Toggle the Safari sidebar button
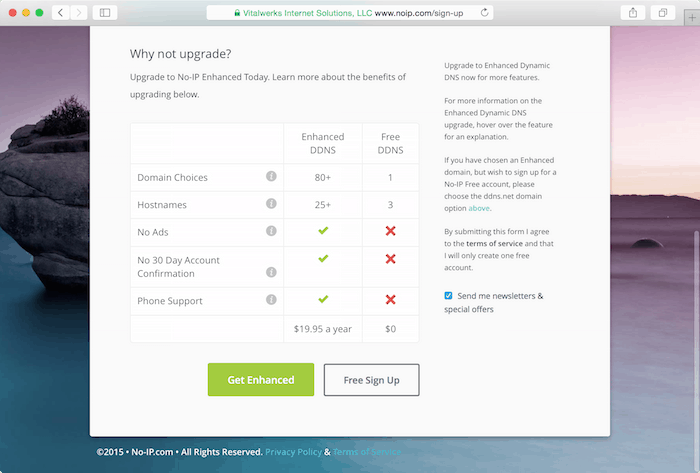 [x=105, y=12]
